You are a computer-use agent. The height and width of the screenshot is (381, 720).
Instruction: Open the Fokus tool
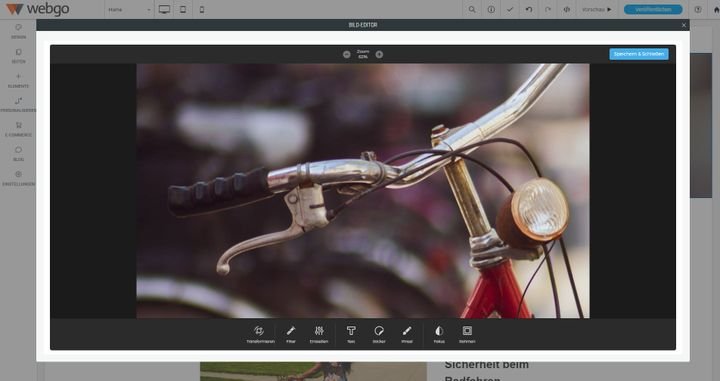(439, 335)
